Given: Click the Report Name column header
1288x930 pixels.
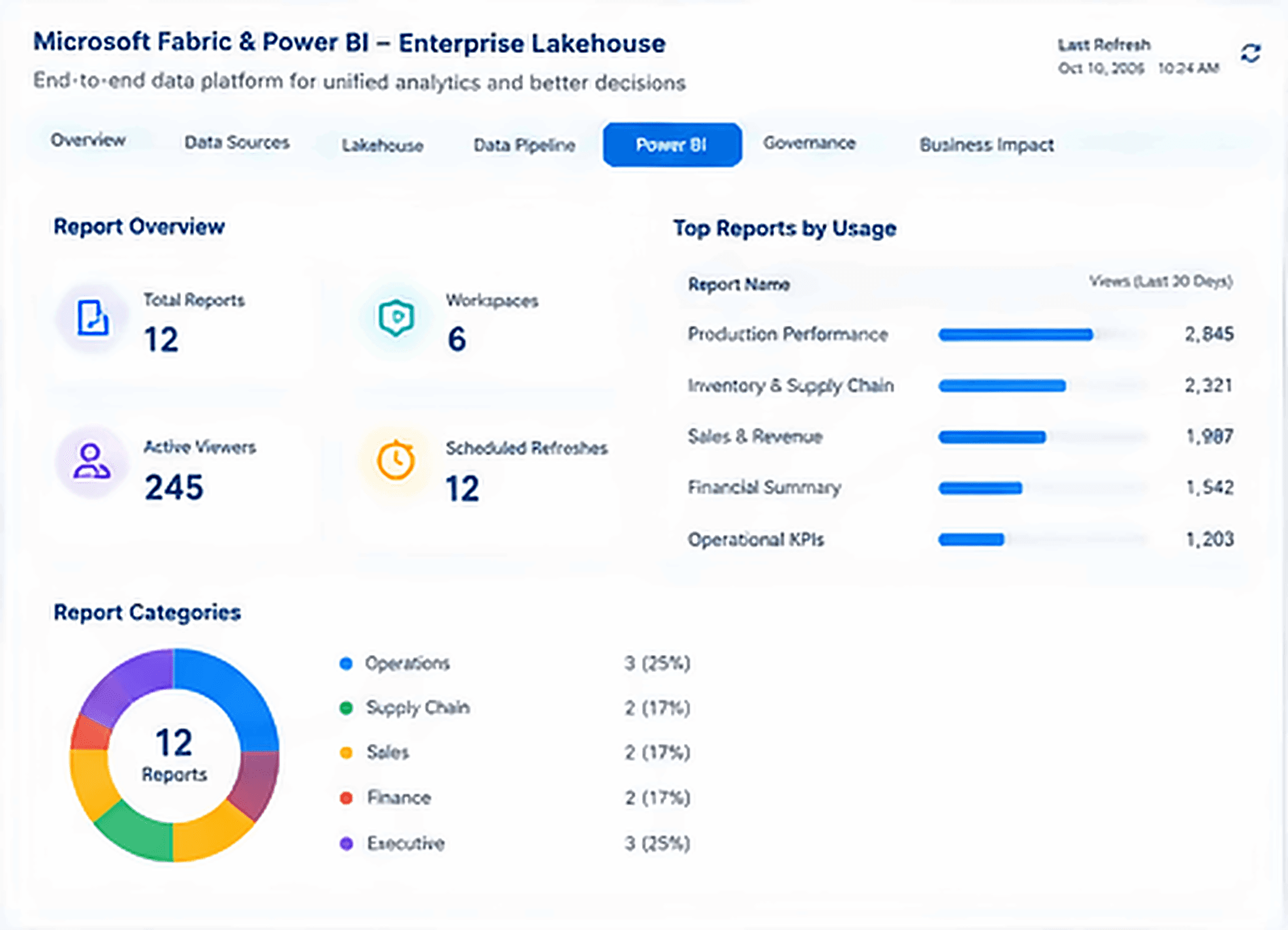Looking at the screenshot, I should 739,285.
